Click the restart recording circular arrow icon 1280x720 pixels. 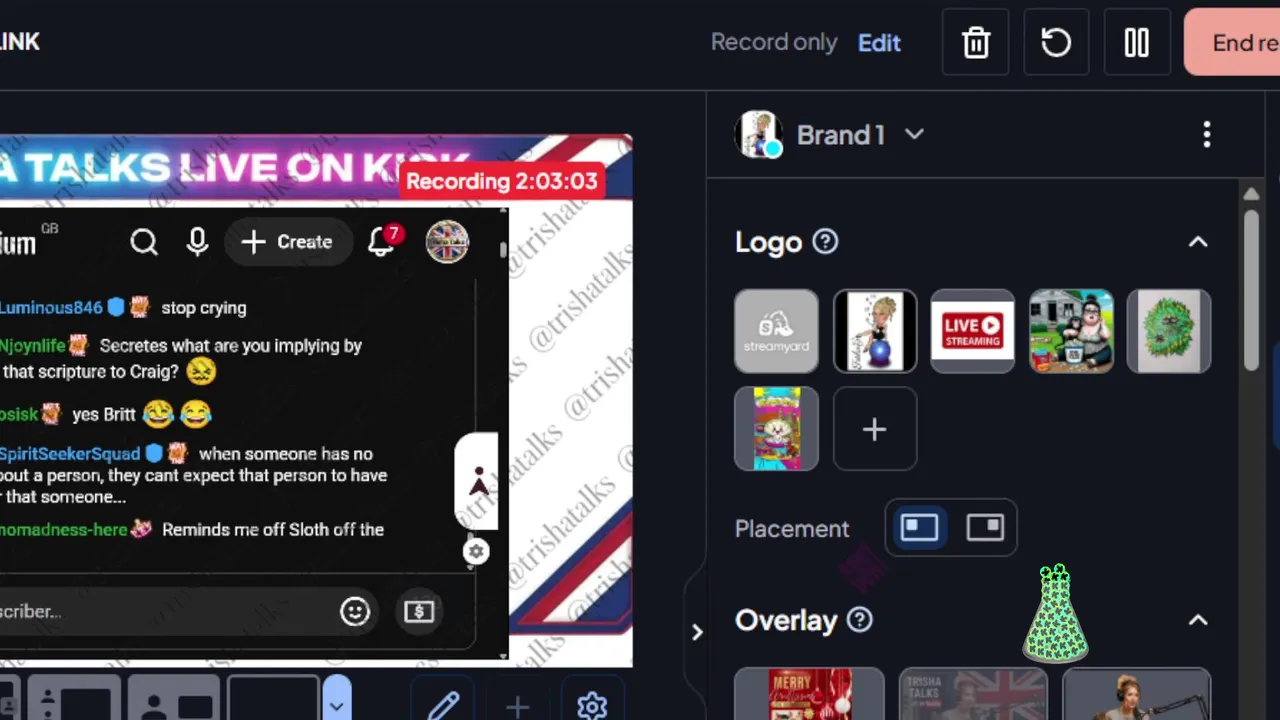coord(1056,42)
